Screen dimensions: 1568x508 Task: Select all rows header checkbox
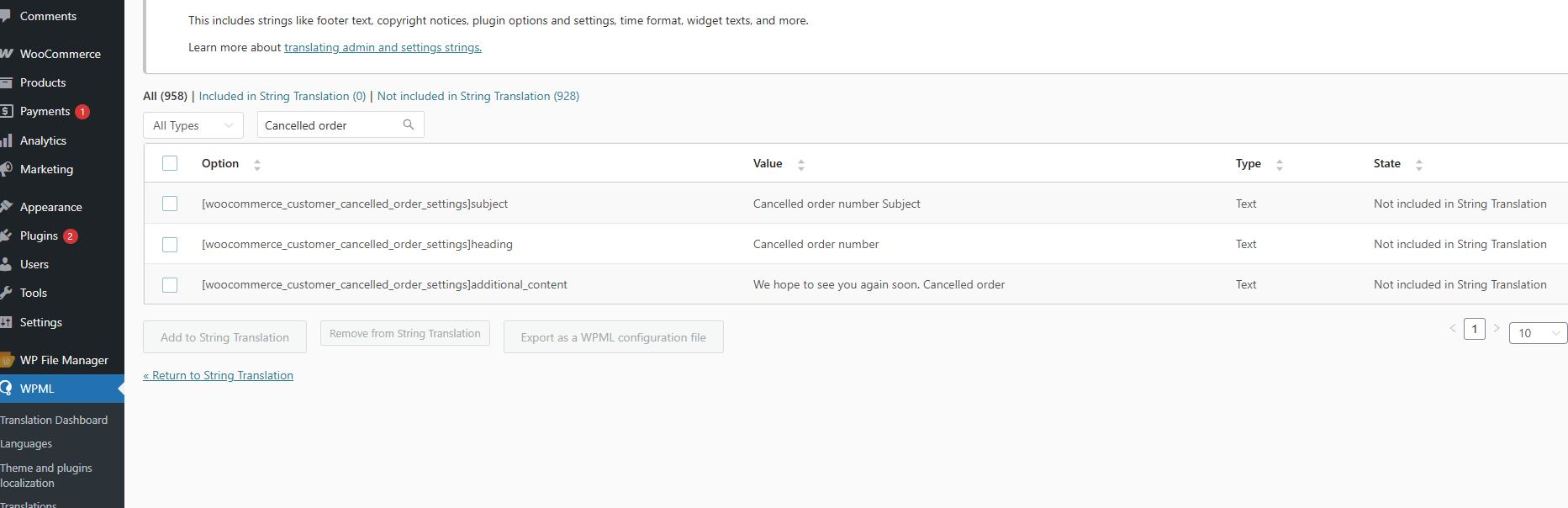(170, 163)
